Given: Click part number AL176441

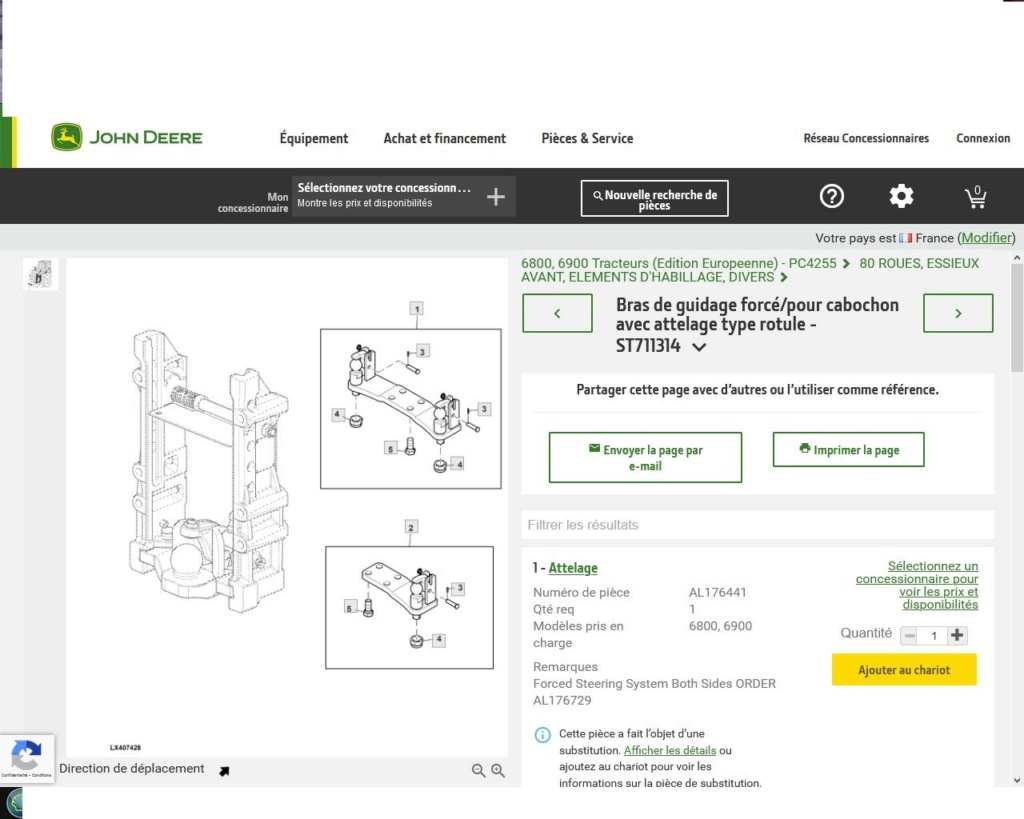Looking at the screenshot, I should tap(717, 592).
